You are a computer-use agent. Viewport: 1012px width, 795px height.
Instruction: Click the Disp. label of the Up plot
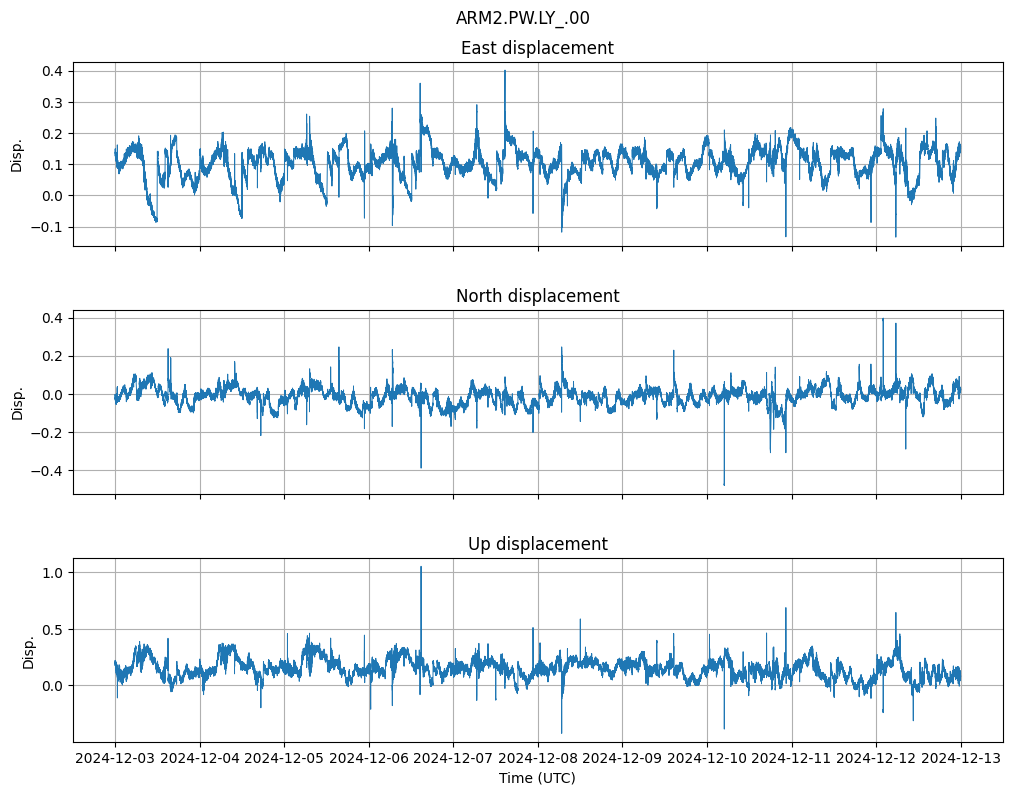[x=29, y=651]
